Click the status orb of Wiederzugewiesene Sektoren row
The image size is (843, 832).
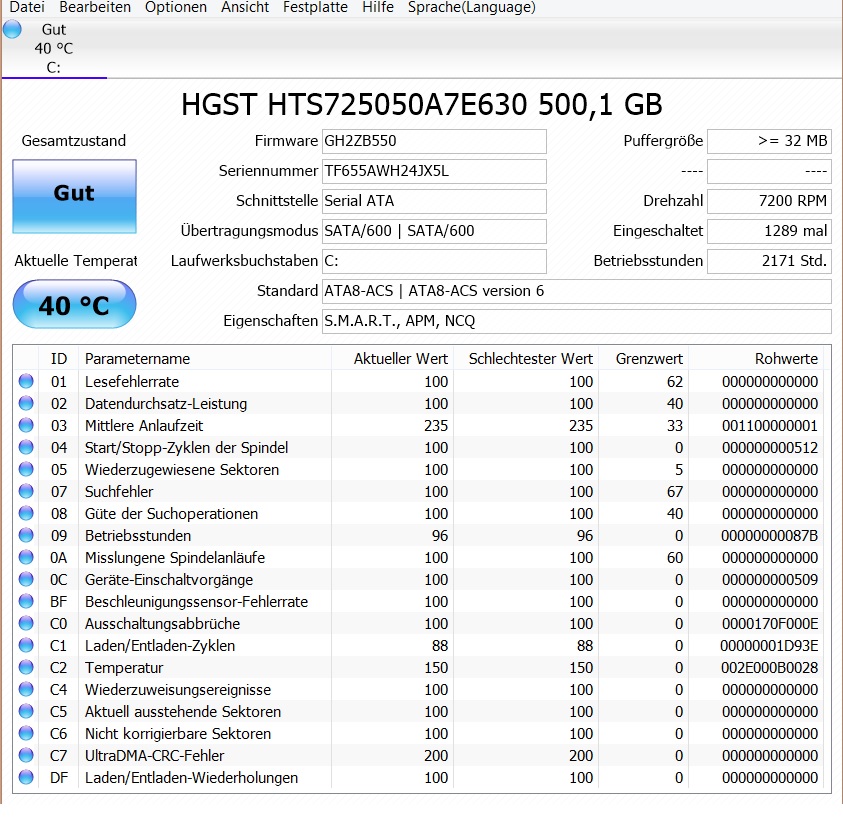coord(26,469)
